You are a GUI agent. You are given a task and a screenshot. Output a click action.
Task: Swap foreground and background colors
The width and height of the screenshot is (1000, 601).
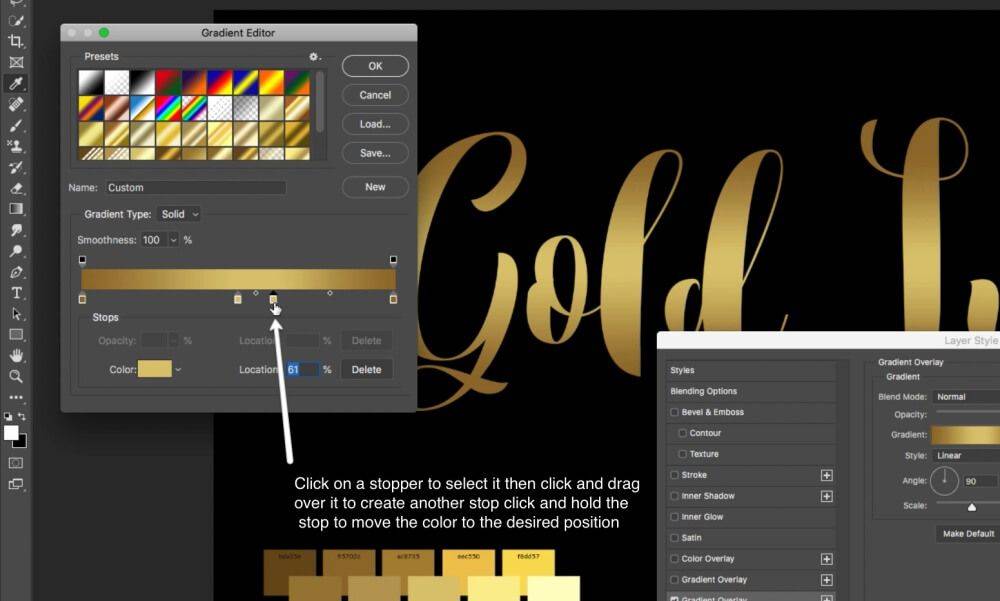(x=22, y=417)
